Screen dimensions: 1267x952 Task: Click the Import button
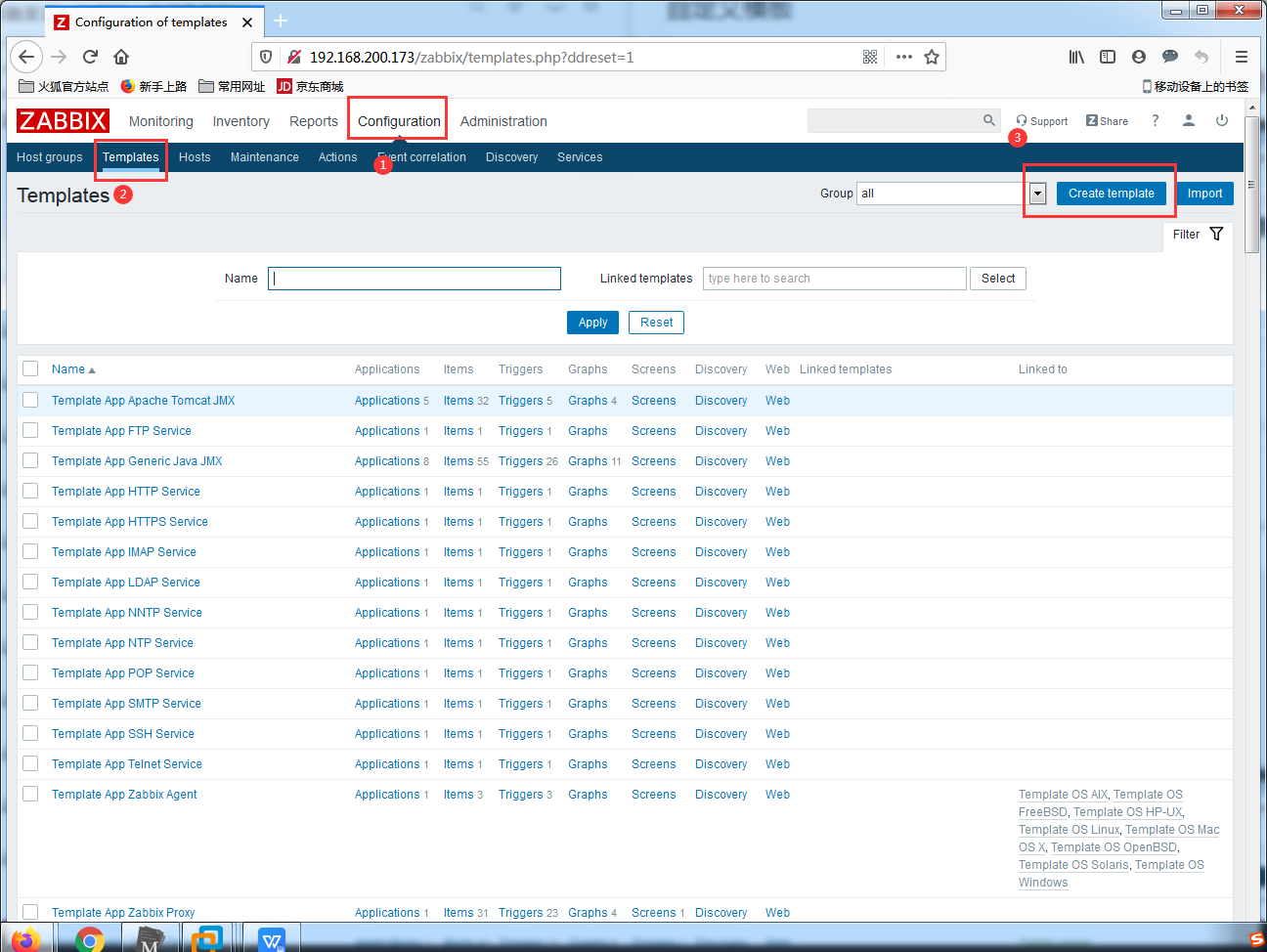(x=1204, y=194)
